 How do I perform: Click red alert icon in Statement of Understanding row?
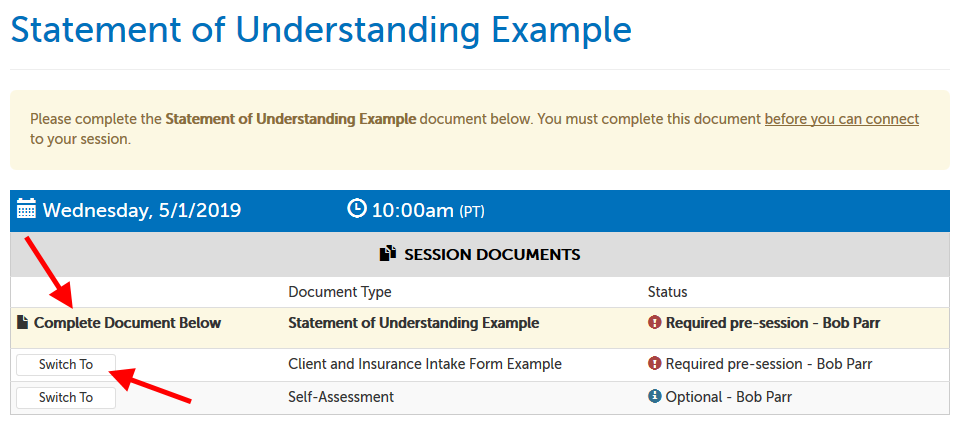655,323
